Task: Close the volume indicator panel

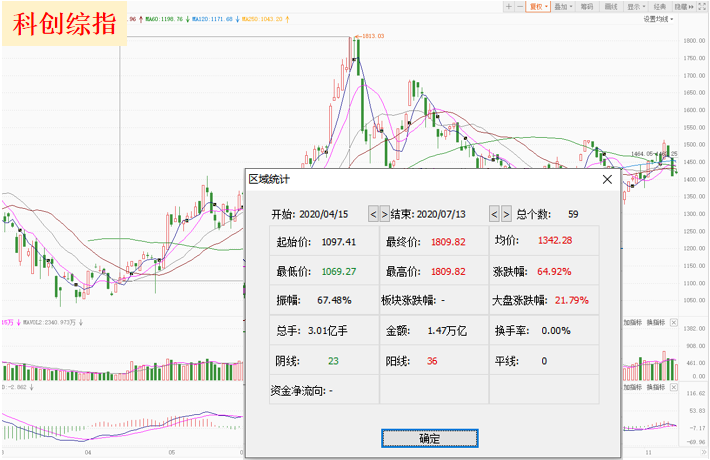Action: (674, 322)
